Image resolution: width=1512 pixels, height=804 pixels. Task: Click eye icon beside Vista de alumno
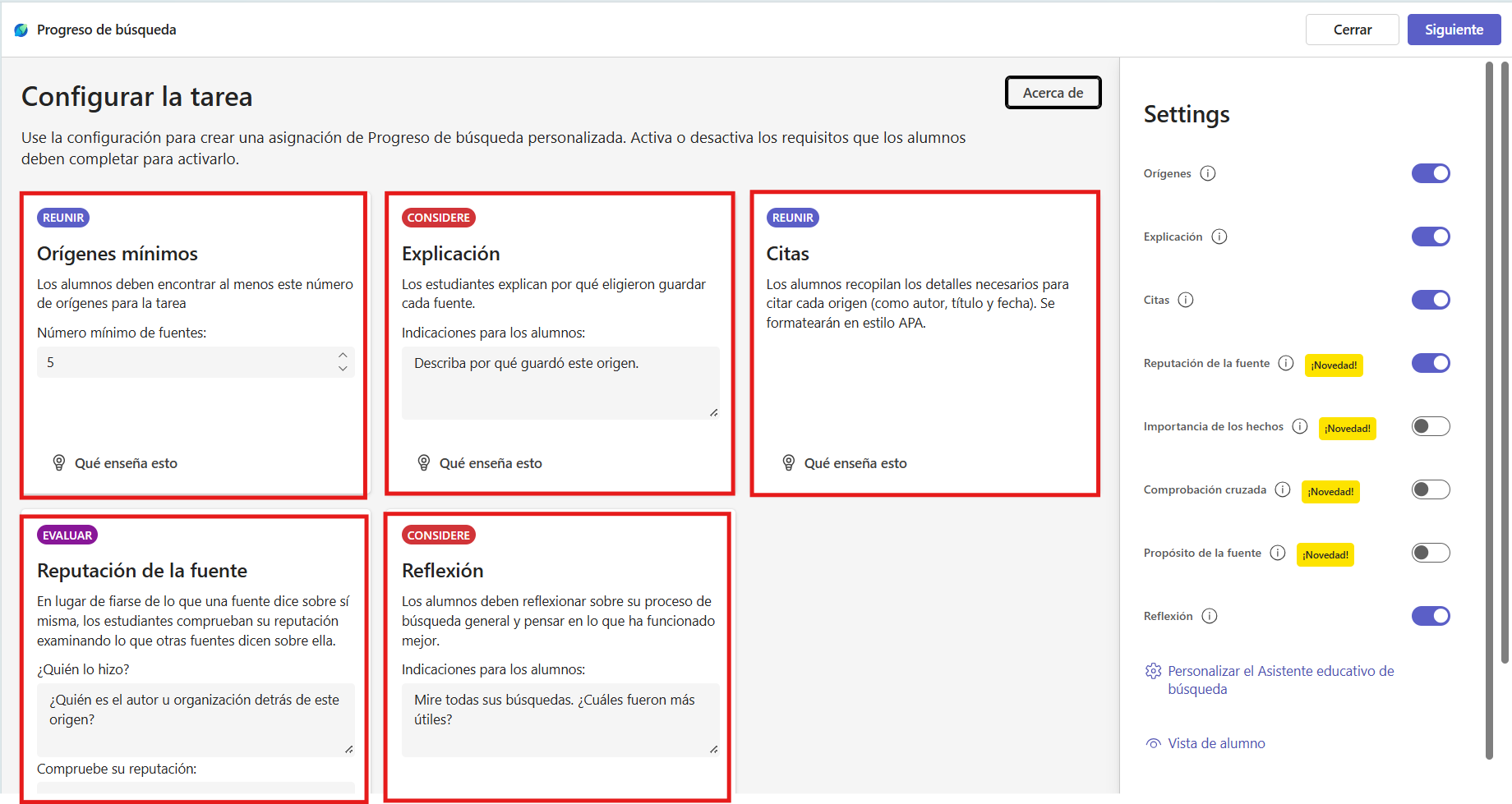tap(1154, 743)
